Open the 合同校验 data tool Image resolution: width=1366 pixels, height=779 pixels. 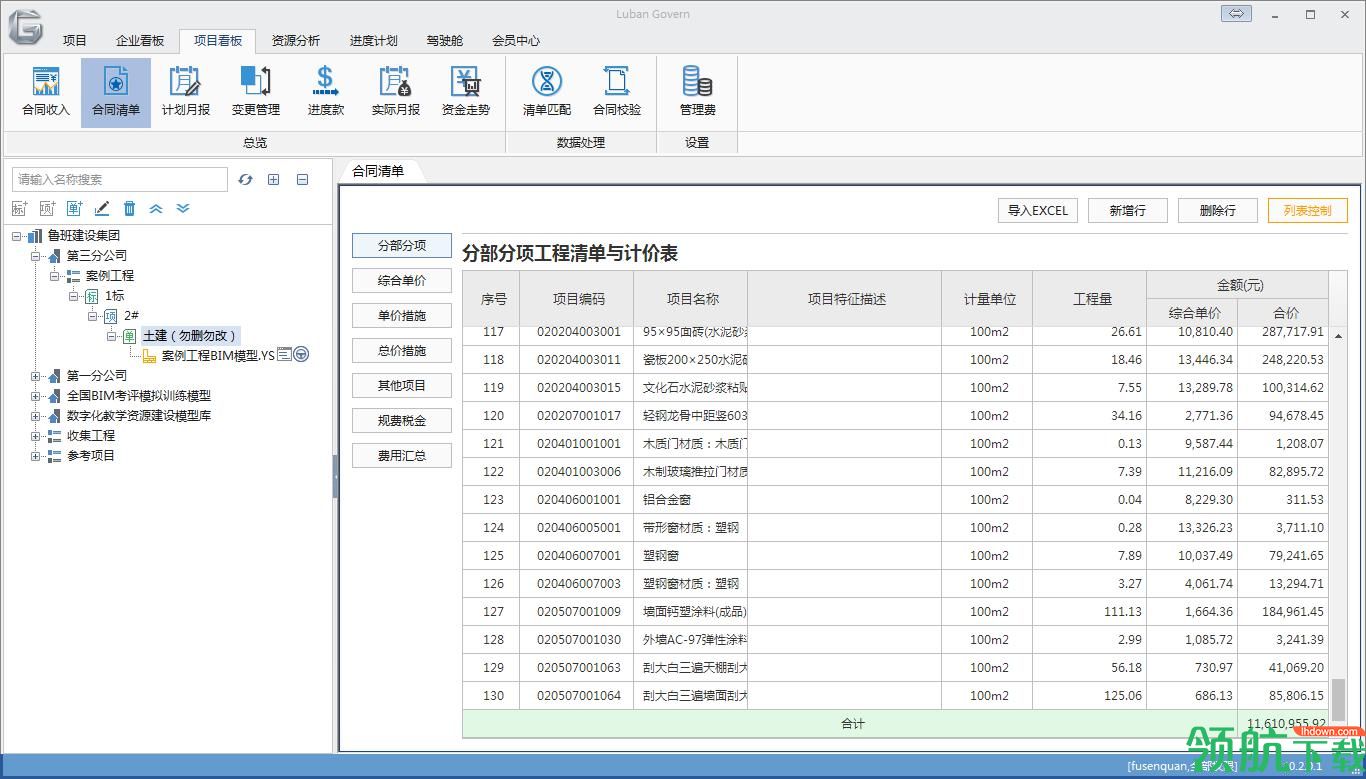(x=617, y=92)
